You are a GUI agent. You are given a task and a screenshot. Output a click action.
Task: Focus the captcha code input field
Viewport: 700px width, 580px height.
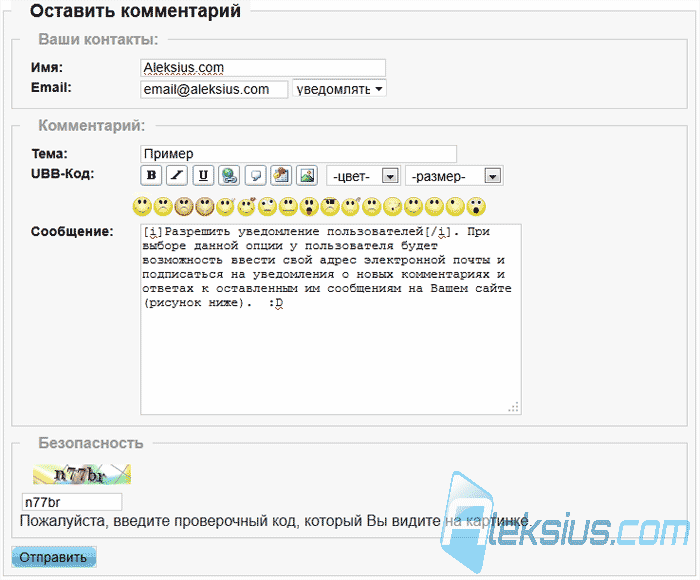[x=72, y=502]
